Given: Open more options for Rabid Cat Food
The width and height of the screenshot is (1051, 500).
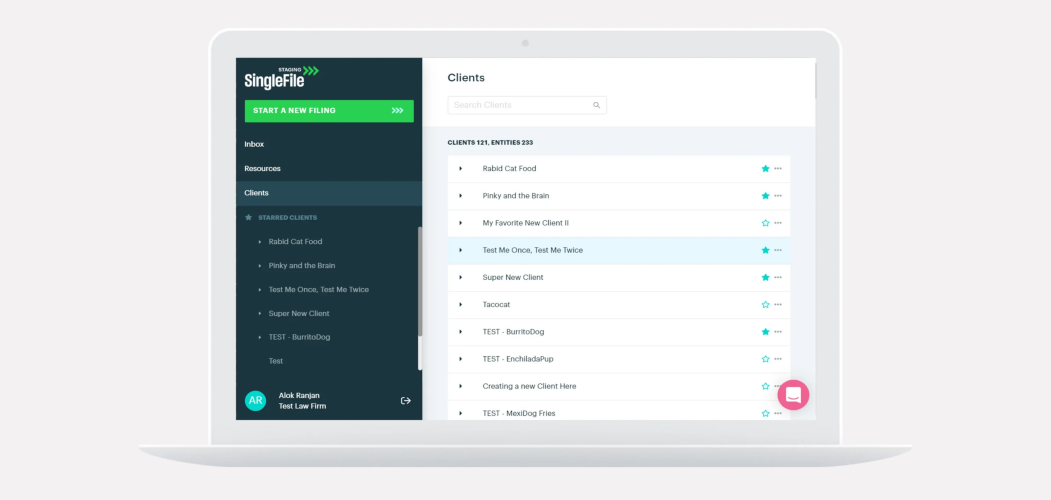Looking at the screenshot, I should point(778,169).
